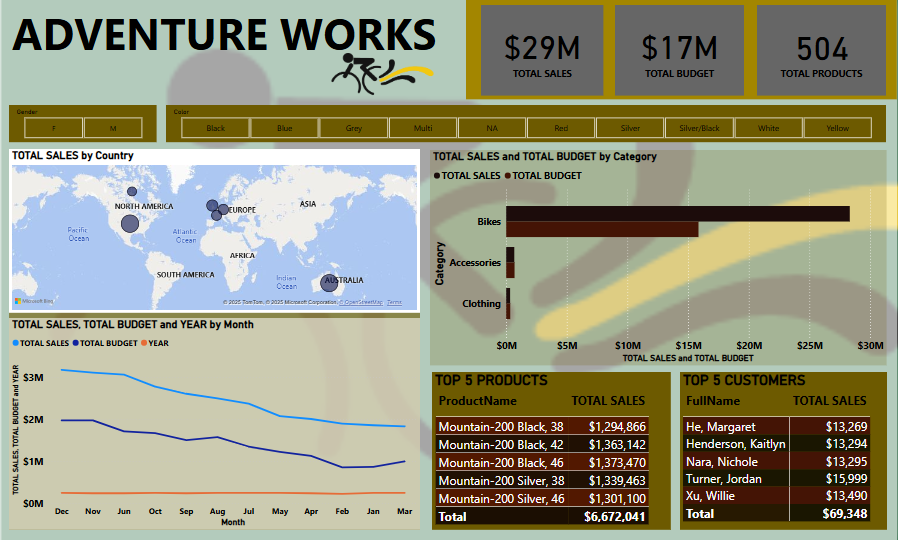Toggle the F gender slicer
This screenshot has height=540, width=898.
(54, 128)
